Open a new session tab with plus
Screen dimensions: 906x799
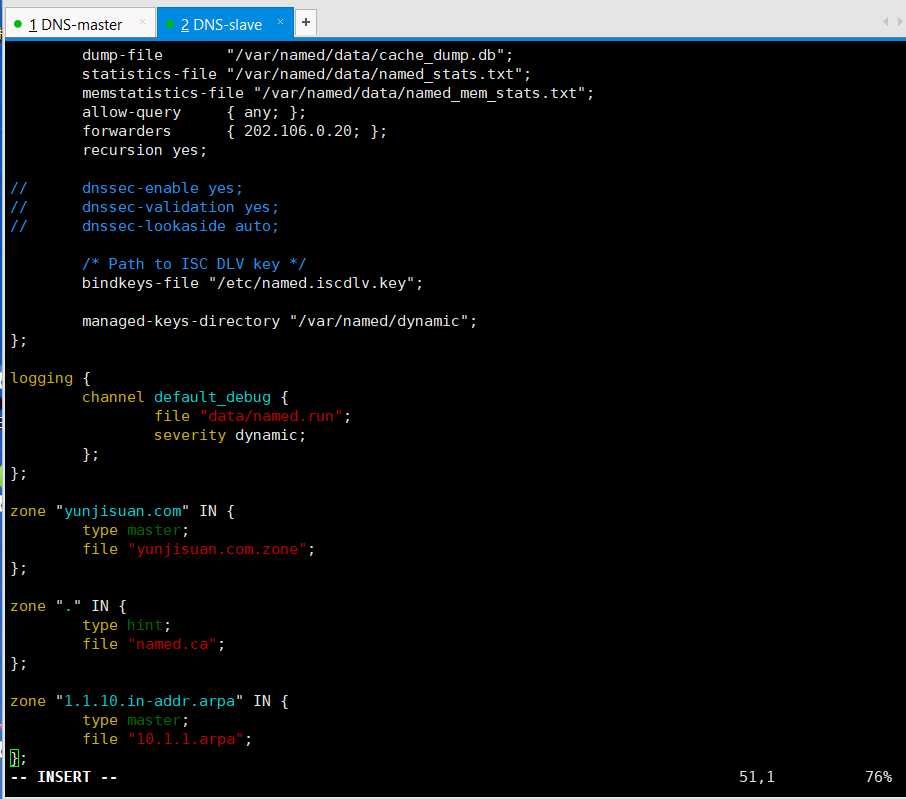pyautogui.click(x=306, y=23)
